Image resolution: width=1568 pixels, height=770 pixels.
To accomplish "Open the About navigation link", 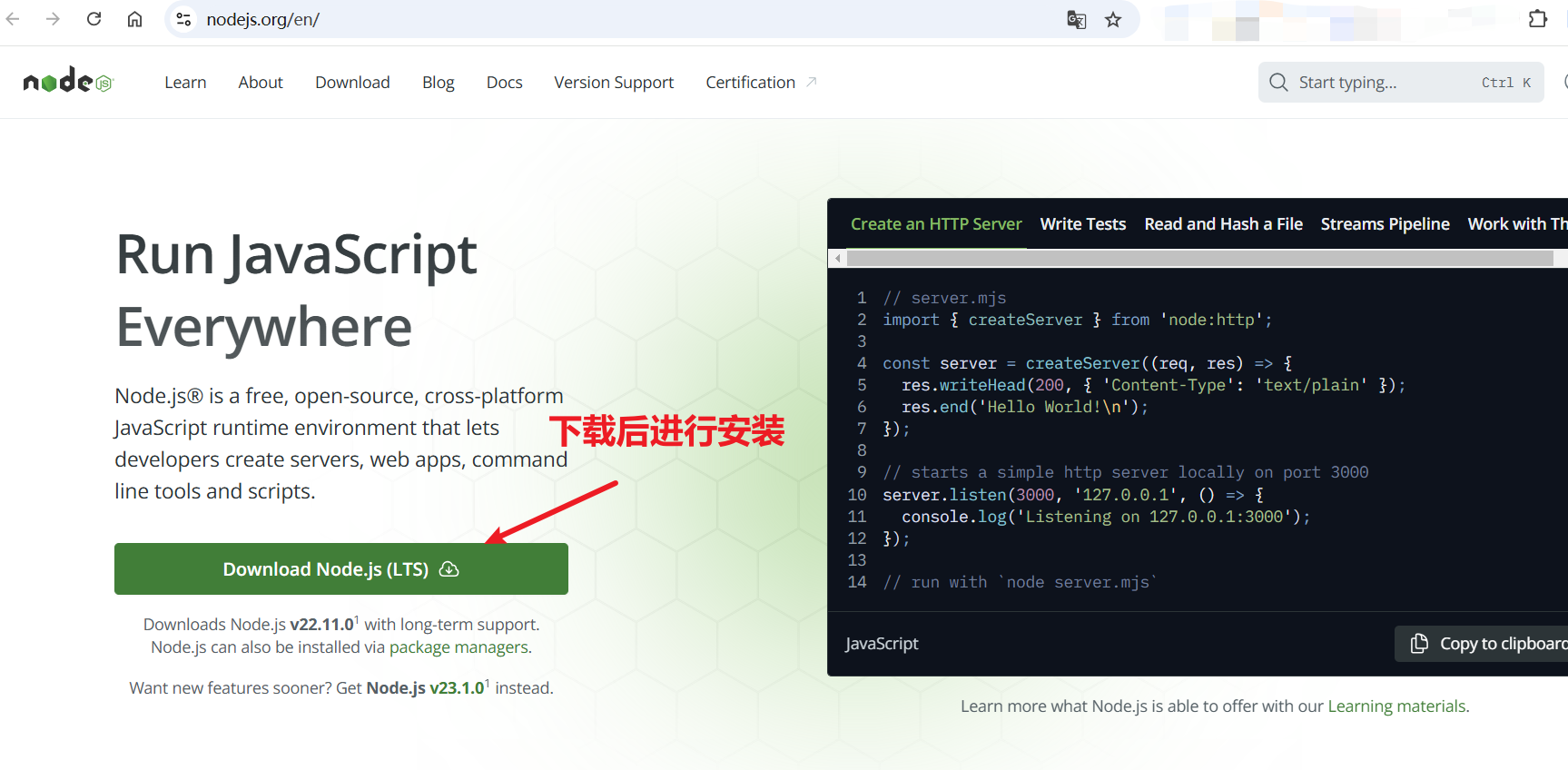I will pos(261,83).
